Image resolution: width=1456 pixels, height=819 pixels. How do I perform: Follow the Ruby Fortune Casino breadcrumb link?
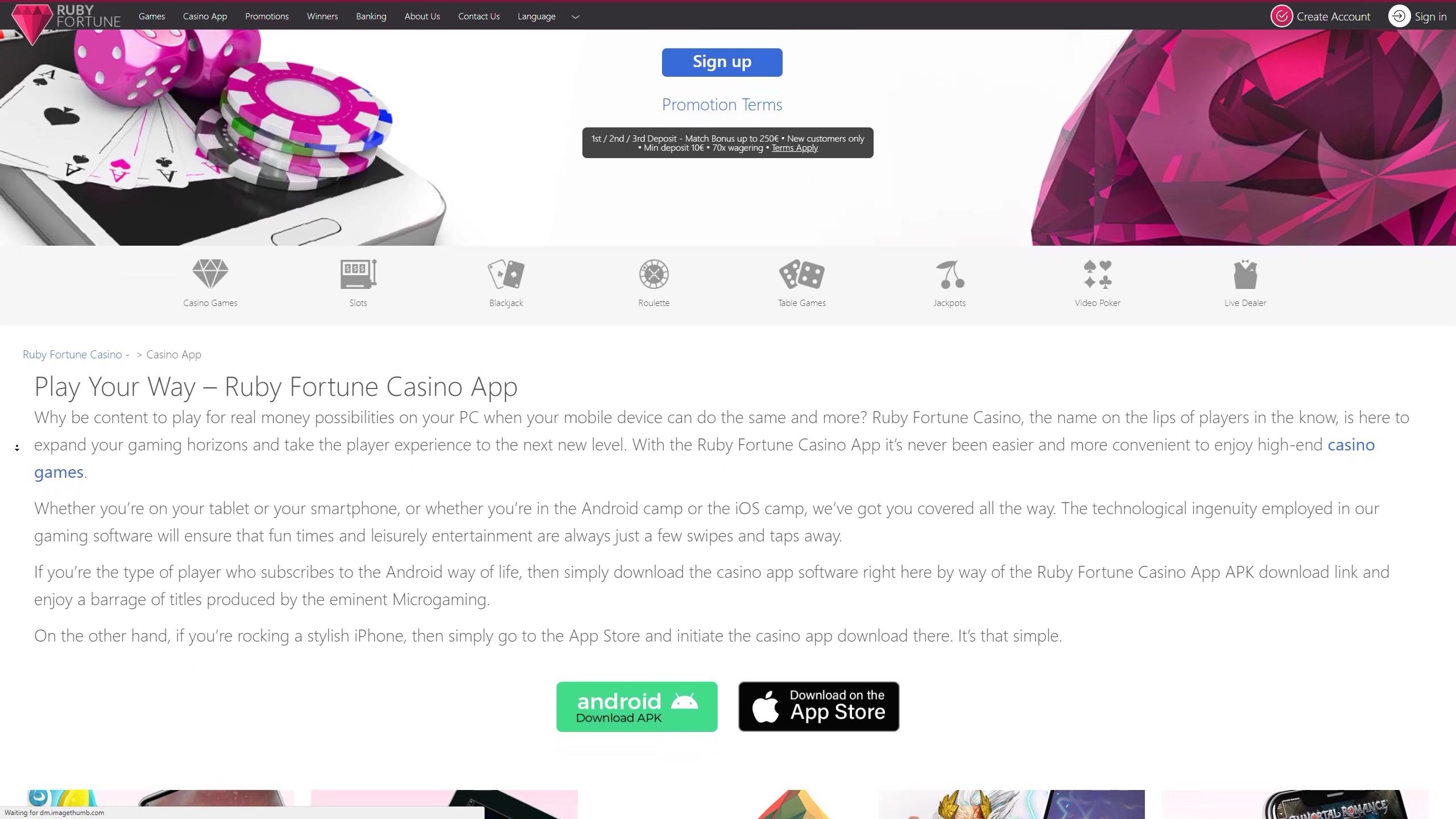pyautogui.click(x=72, y=354)
